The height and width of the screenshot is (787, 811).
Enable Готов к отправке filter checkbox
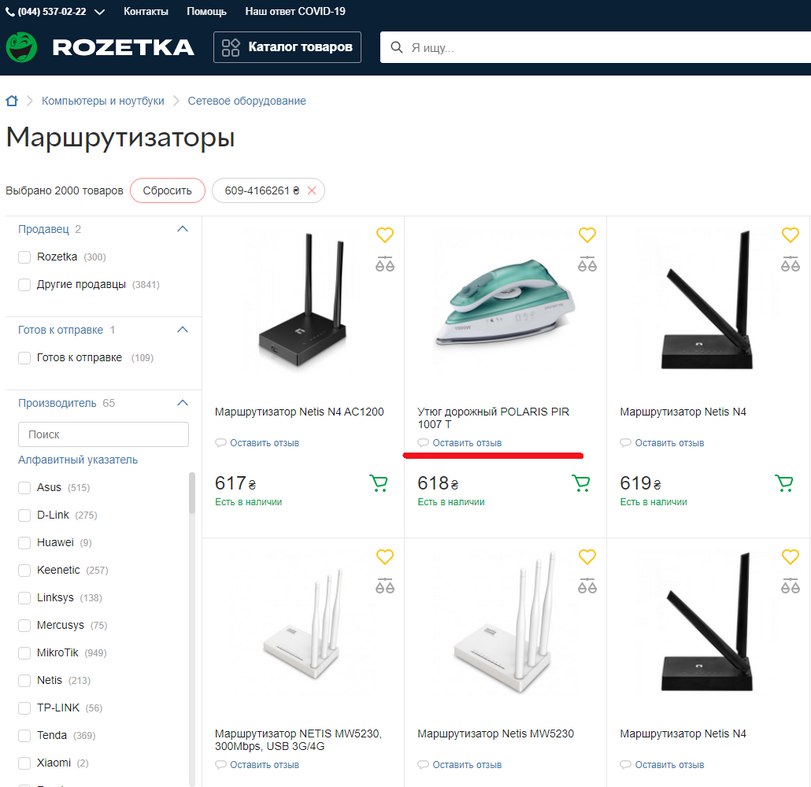[24, 358]
